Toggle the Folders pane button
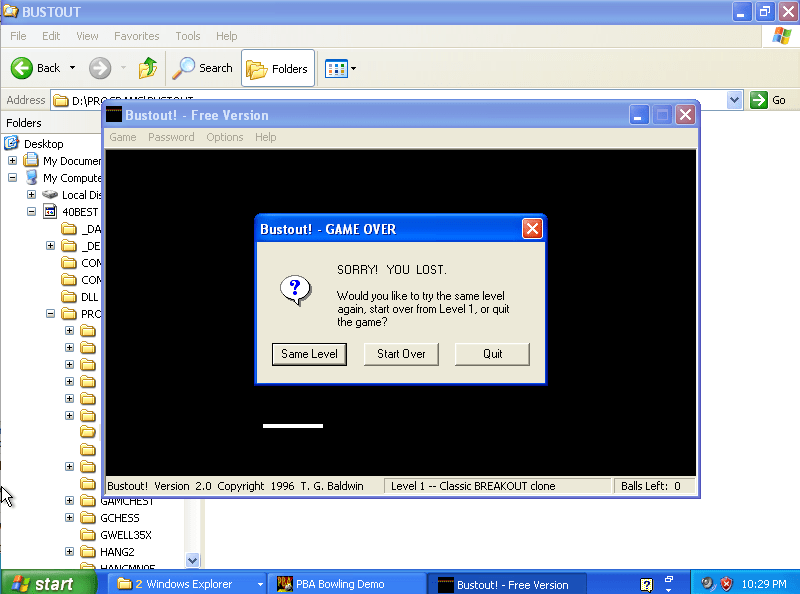The image size is (800, 594). coord(278,68)
